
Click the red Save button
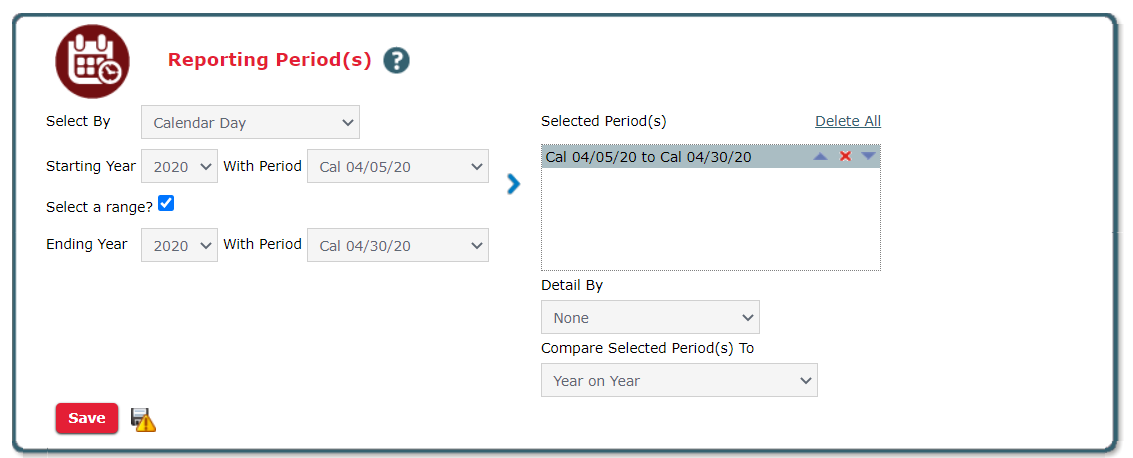87,419
